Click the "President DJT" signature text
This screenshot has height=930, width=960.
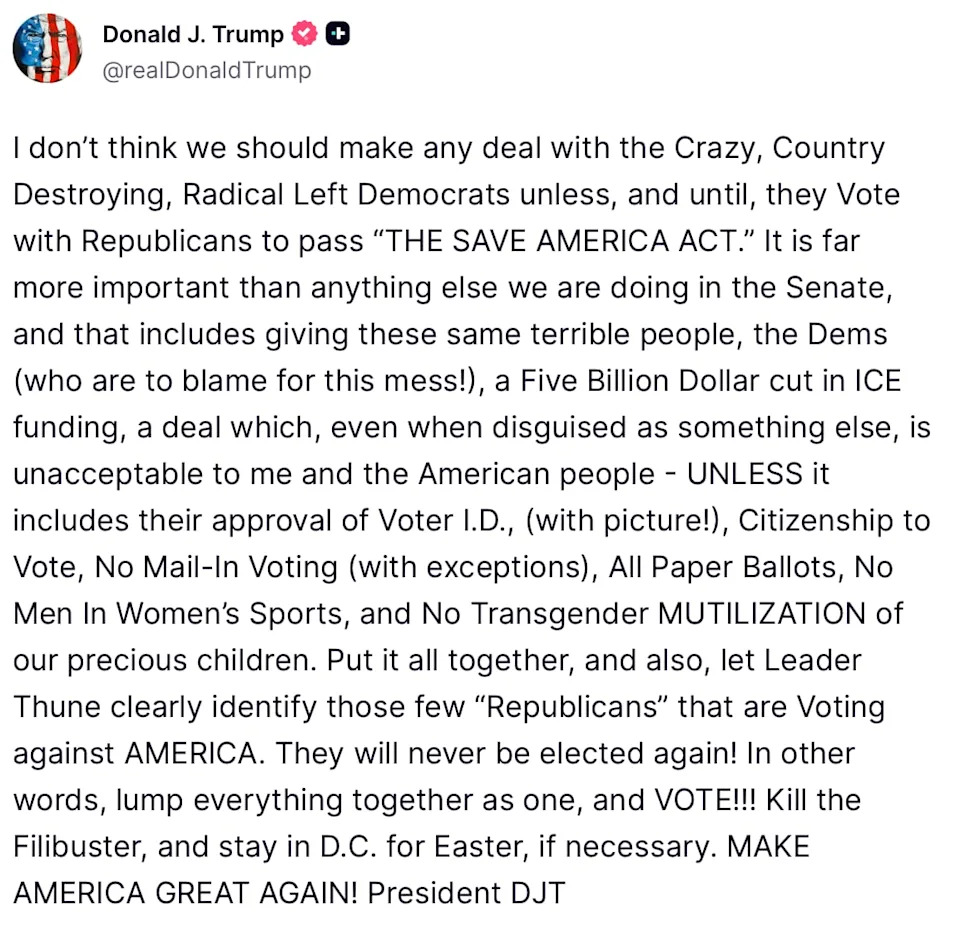[467, 891]
